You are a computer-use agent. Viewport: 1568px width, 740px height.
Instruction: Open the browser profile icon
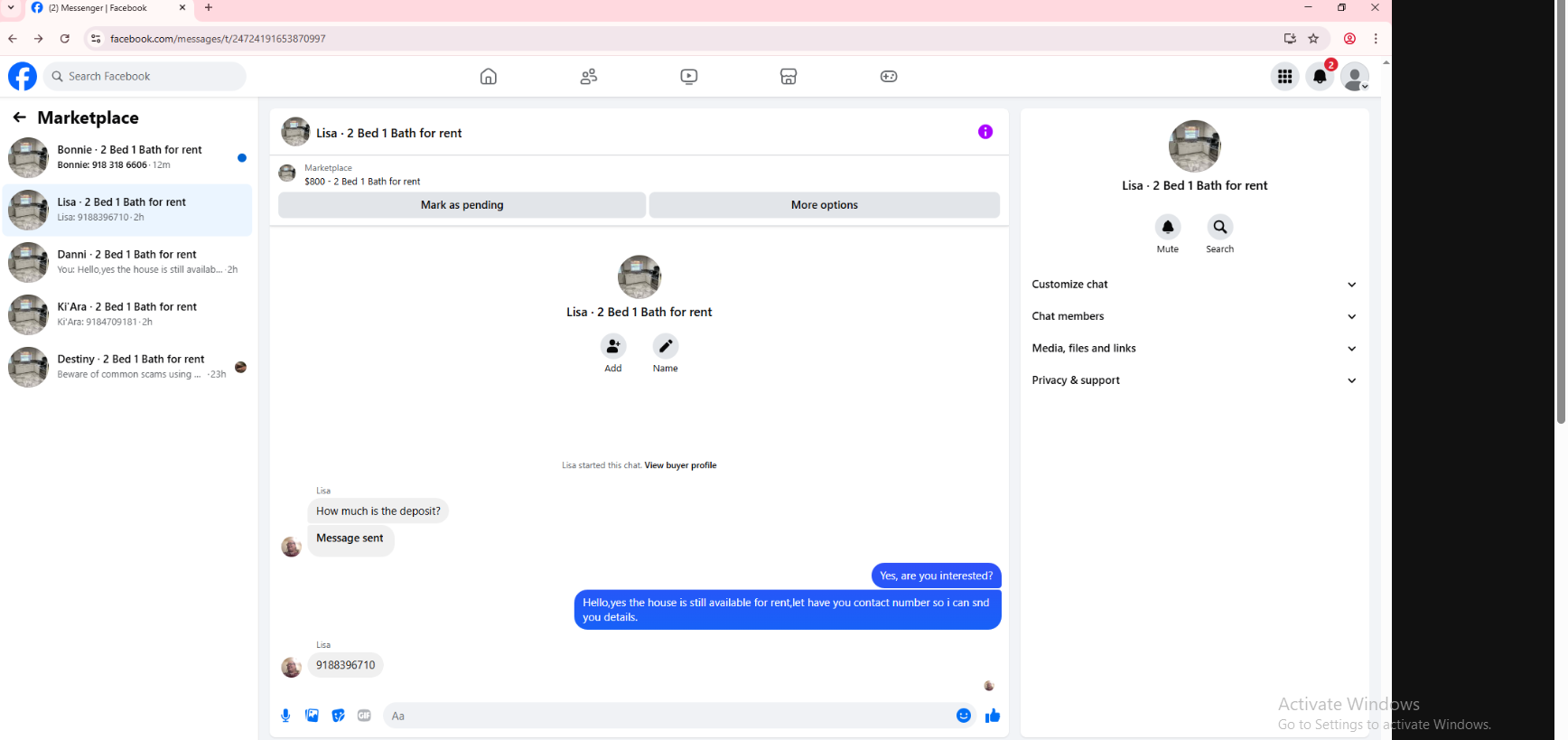point(1349,39)
